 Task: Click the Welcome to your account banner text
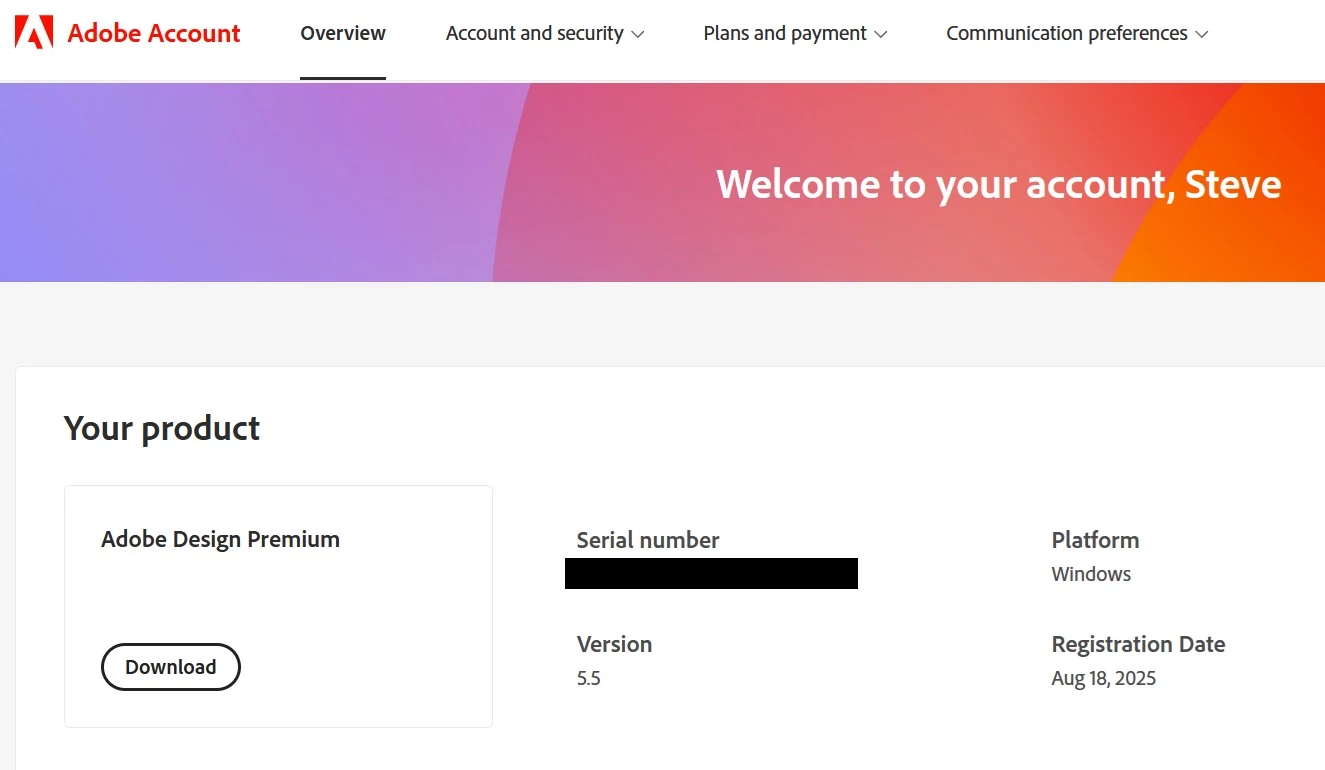point(999,184)
